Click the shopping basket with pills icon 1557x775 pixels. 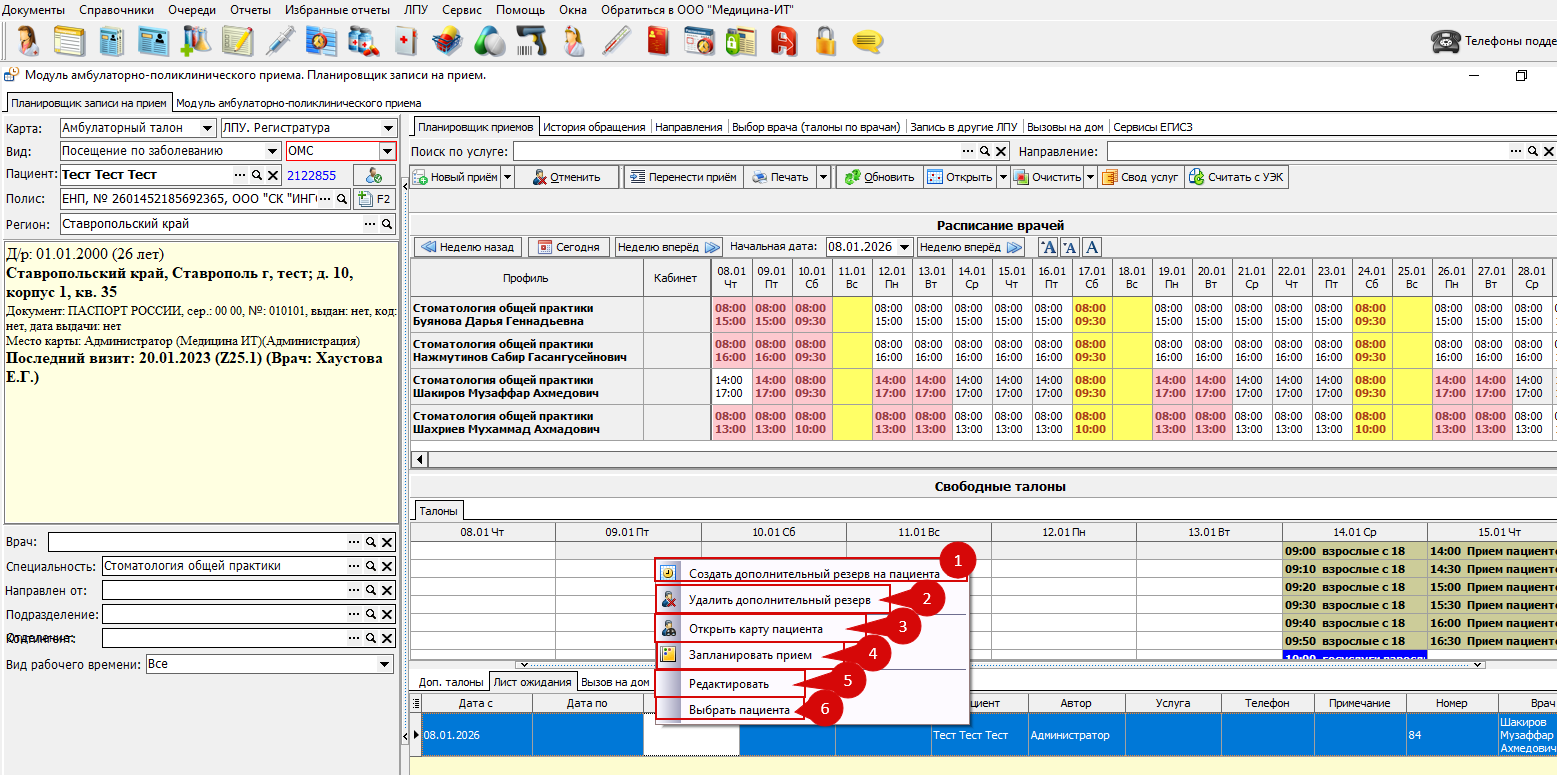click(447, 41)
